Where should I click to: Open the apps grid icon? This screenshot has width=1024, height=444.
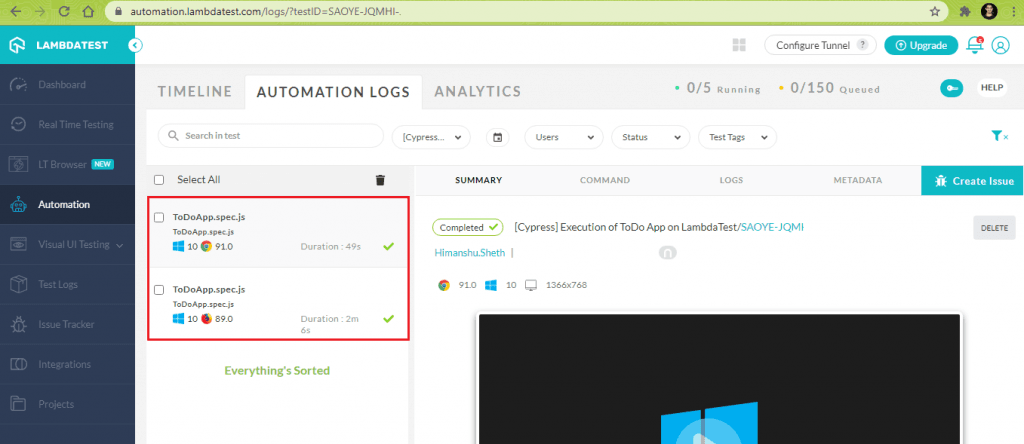tap(739, 45)
